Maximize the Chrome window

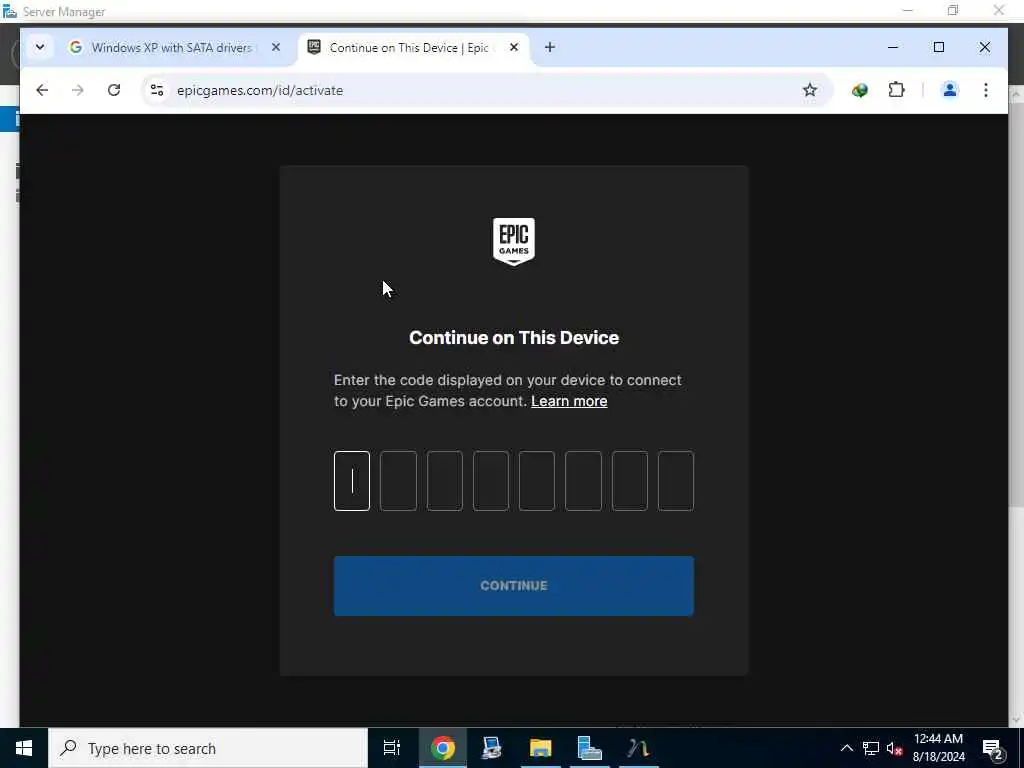pyautogui.click(x=938, y=47)
